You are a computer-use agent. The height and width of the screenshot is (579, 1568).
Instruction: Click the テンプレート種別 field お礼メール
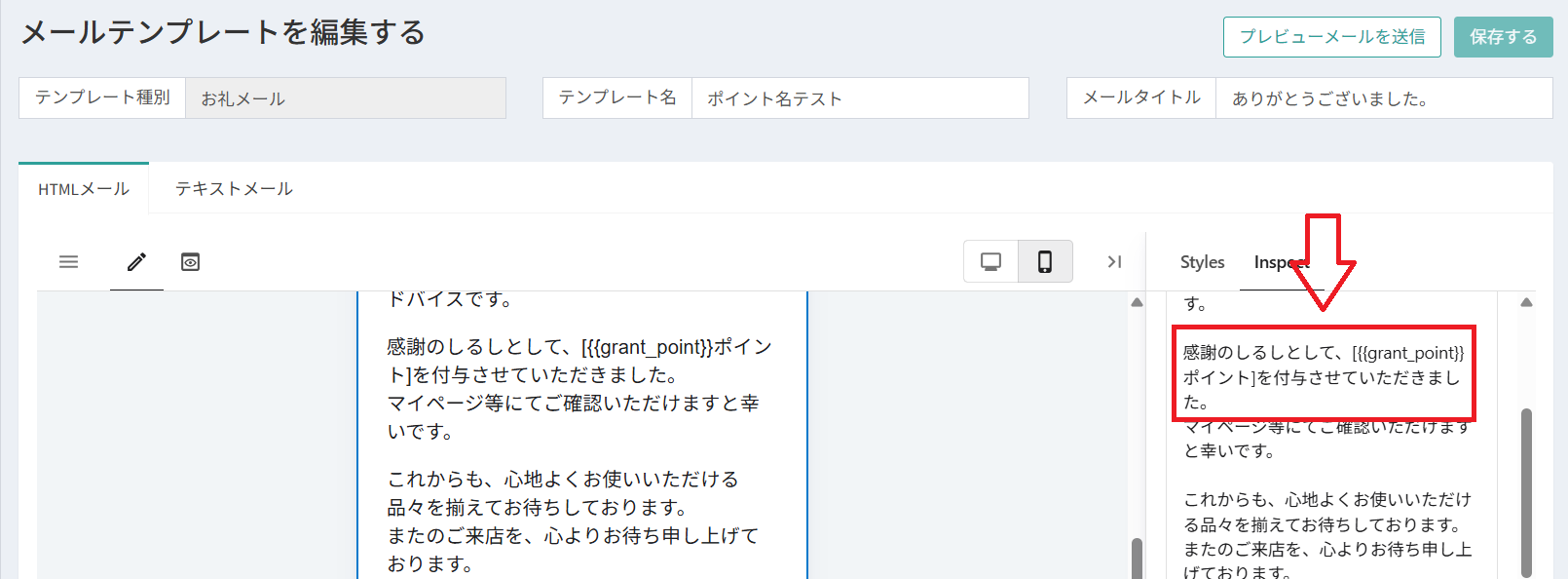point(346,98)
